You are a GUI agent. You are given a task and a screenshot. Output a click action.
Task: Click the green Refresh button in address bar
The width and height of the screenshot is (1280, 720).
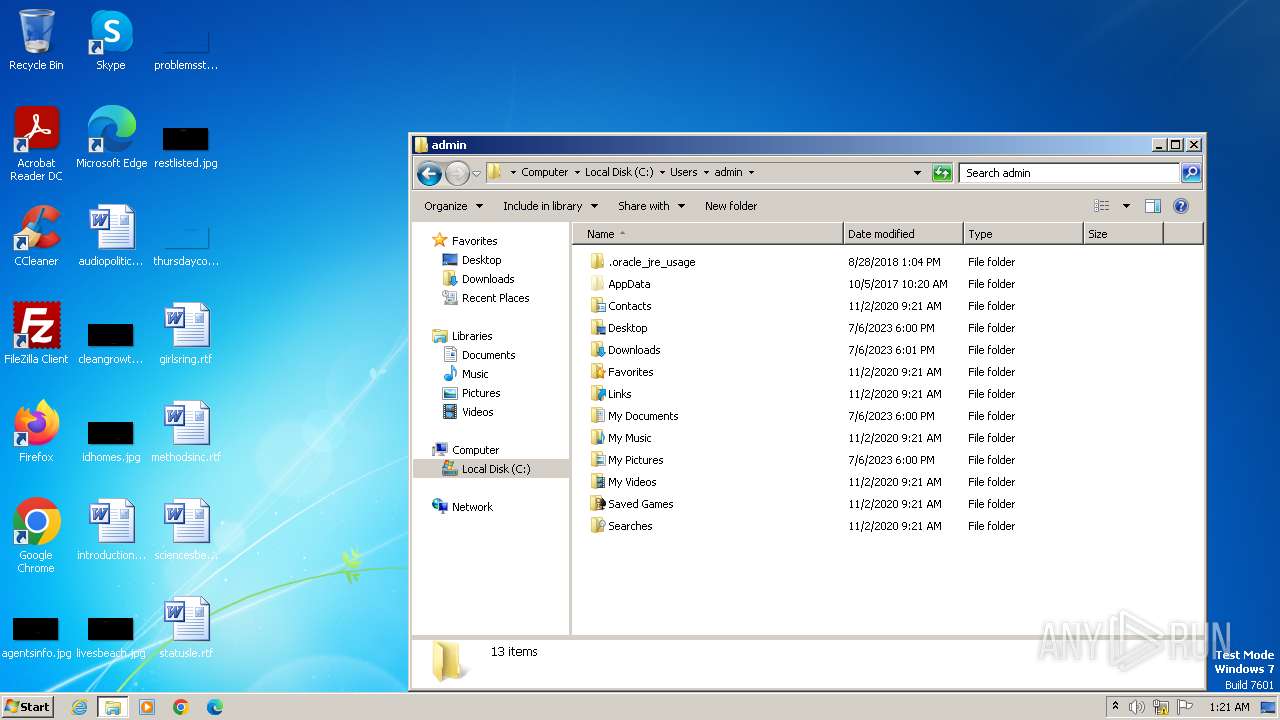pyautogui.click(x=942, y=173)
